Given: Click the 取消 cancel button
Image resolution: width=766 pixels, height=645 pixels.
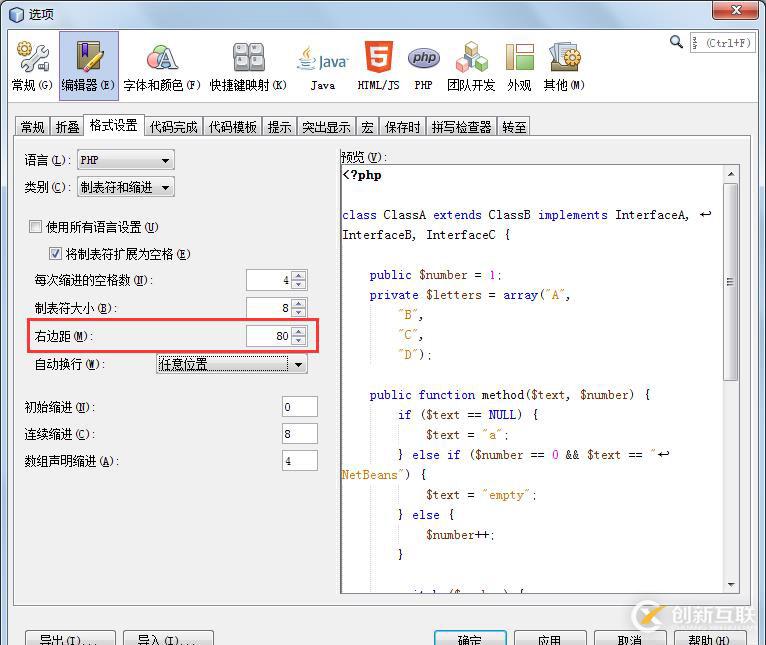Looking at the screenshot, I should point(630,638).
